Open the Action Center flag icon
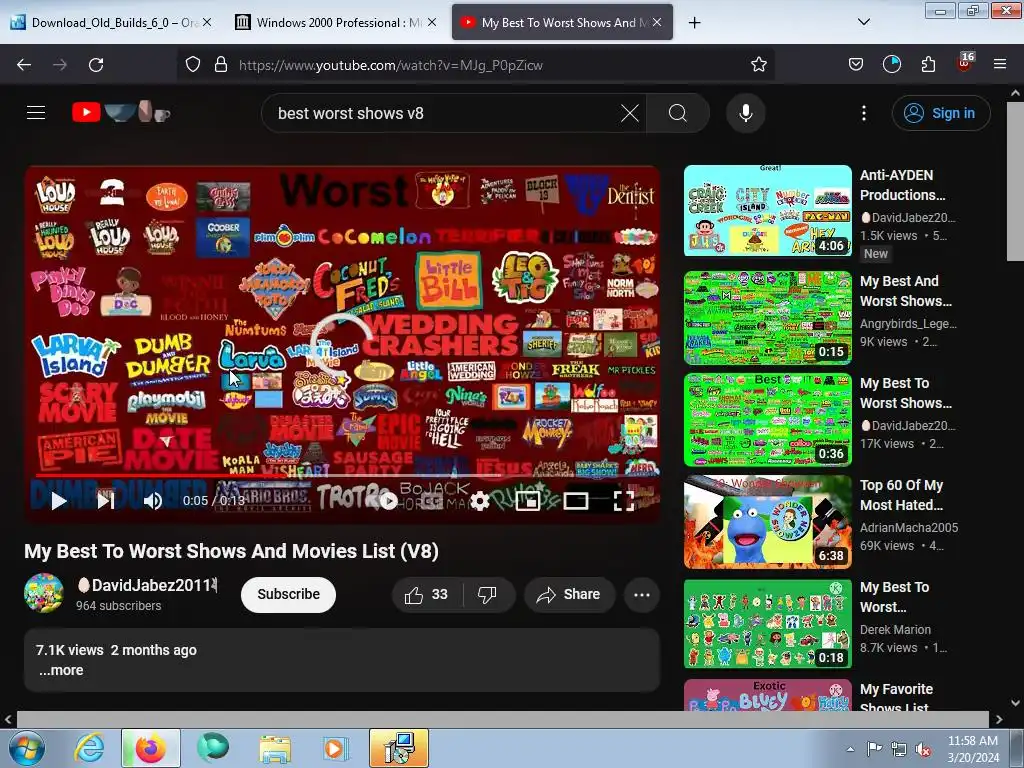The image size is (1024, 768). click(874, 749)
